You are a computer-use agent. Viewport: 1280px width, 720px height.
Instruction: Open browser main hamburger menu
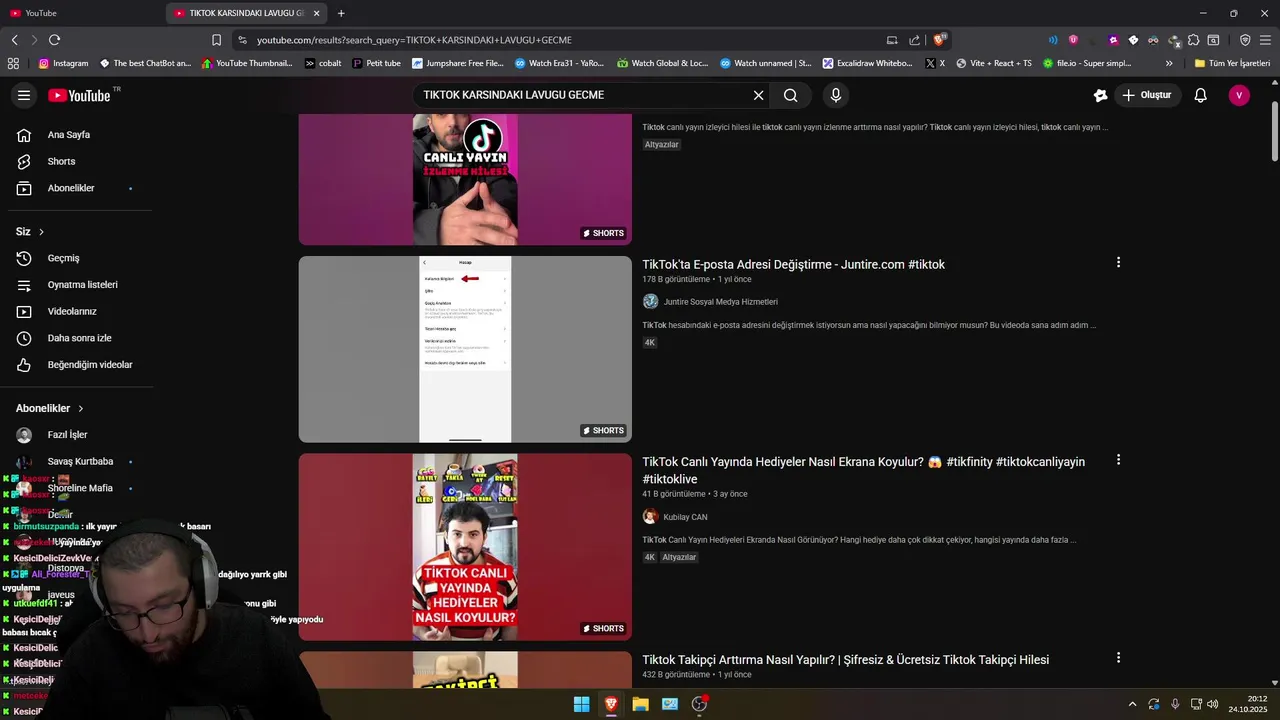tap(1265, 40)
